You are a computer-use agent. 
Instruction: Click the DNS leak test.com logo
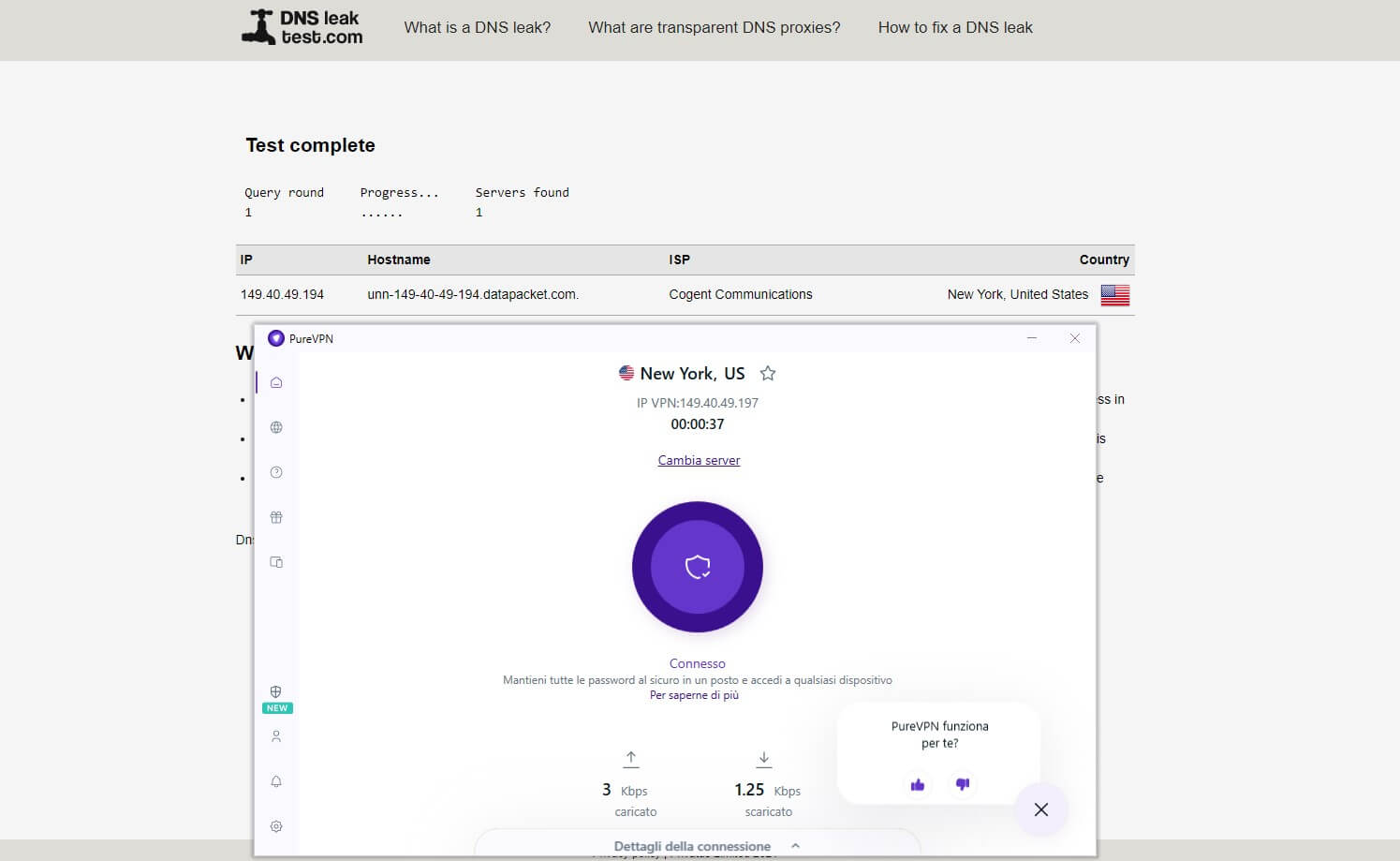click(302, 27)
